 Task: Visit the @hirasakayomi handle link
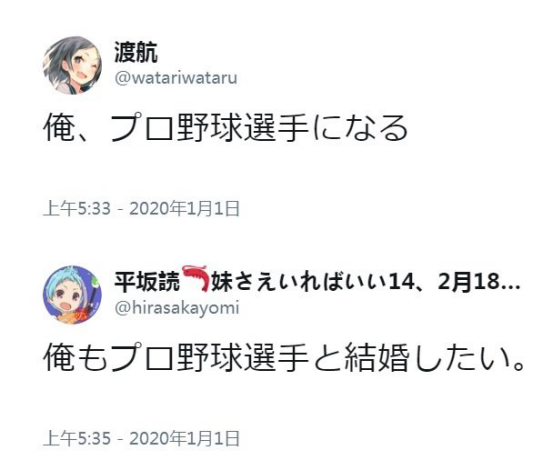pyautogui.click(x=177, y=308)
